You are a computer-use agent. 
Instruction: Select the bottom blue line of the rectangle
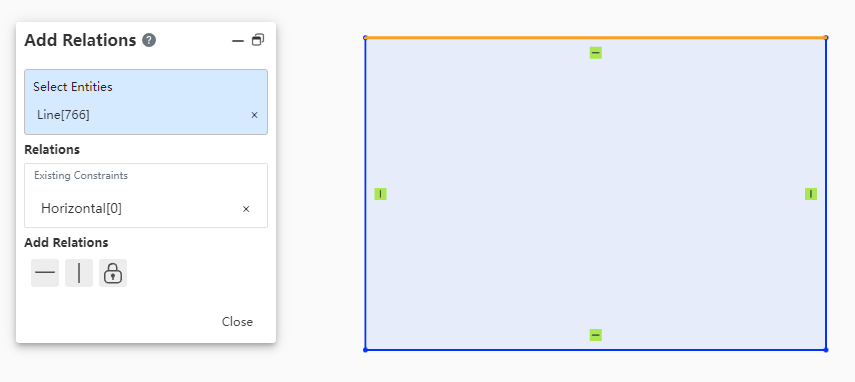pyautogui.click(x=595, y=349)
